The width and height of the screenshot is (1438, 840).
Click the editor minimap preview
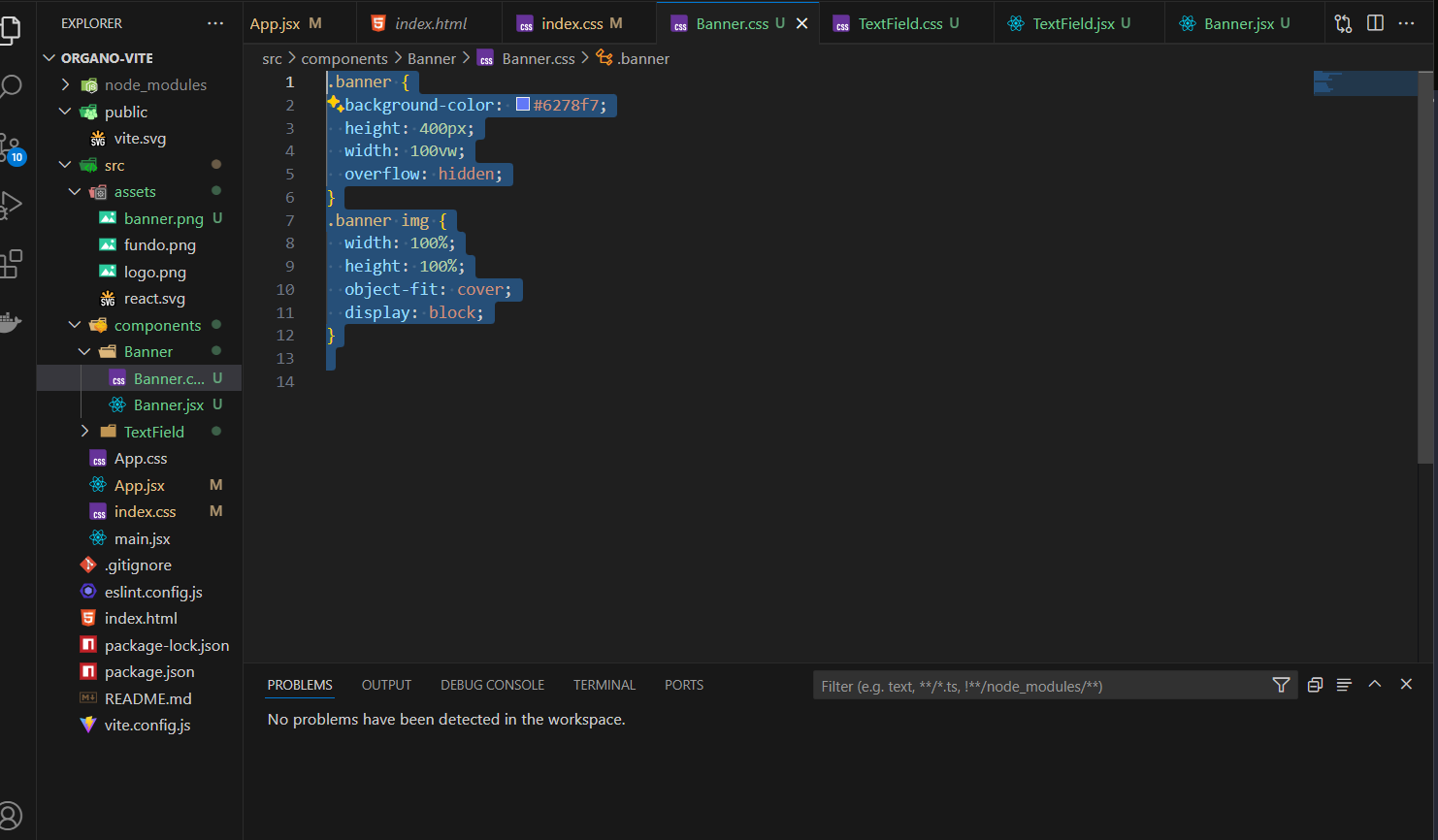click(1365, 83)
